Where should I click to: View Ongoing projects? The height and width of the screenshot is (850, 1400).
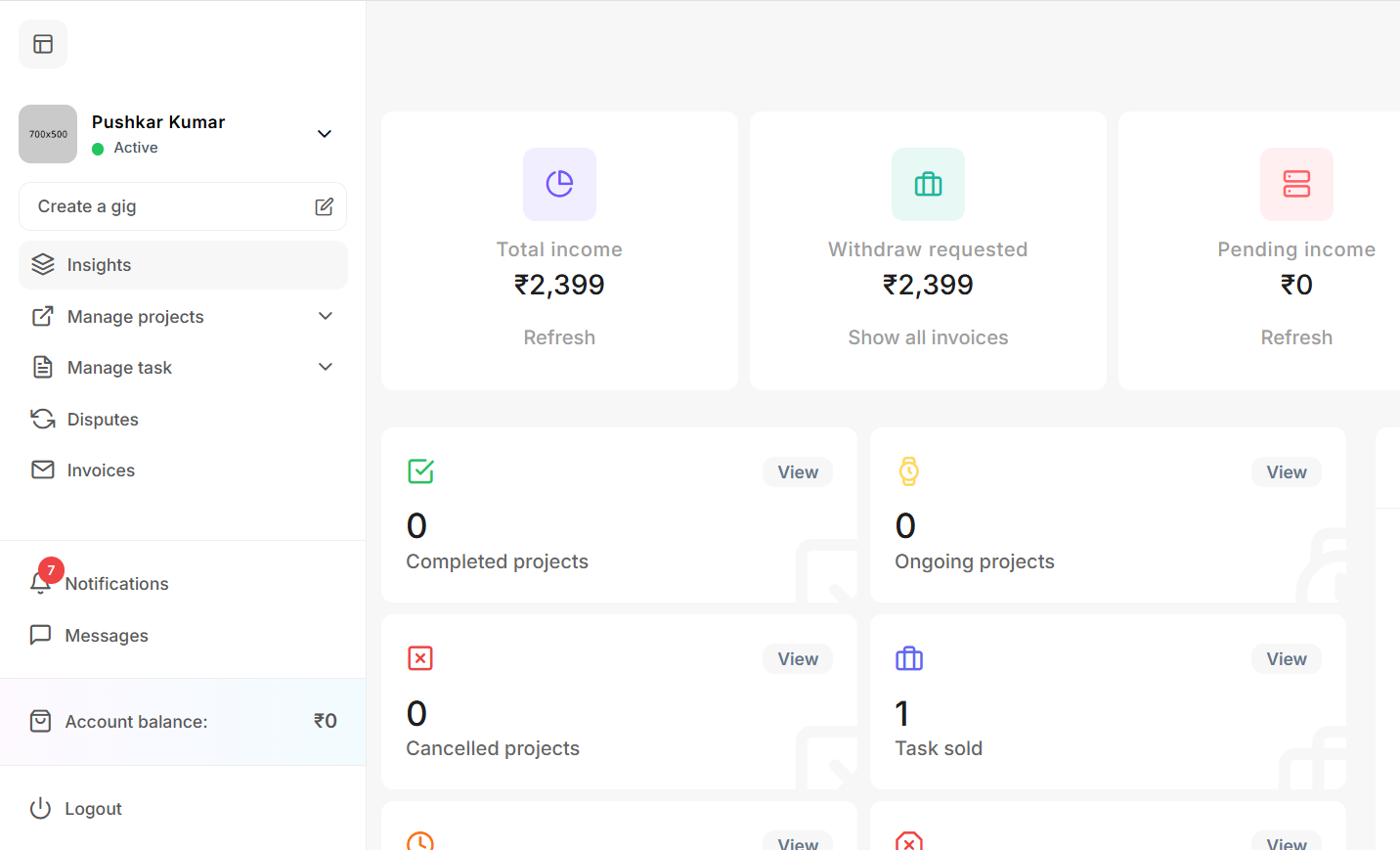pos(1287,472)
